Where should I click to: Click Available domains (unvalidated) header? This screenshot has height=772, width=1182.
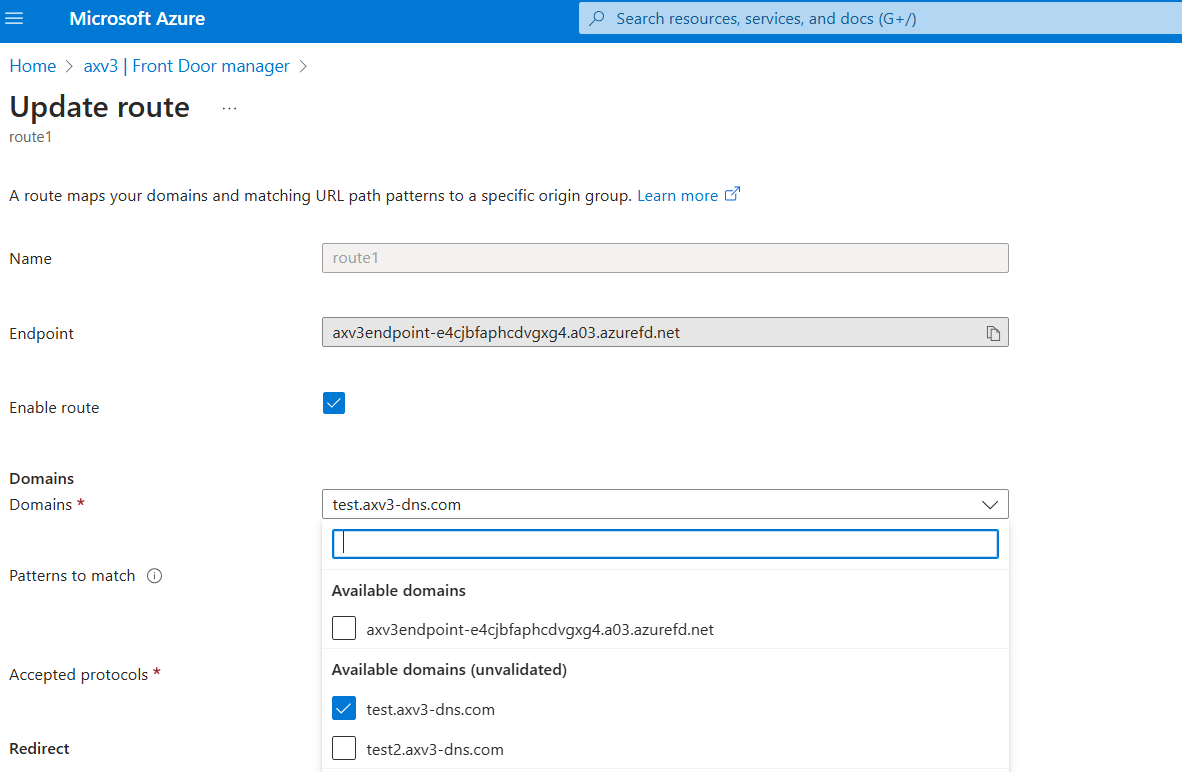[x=449, y=669]
